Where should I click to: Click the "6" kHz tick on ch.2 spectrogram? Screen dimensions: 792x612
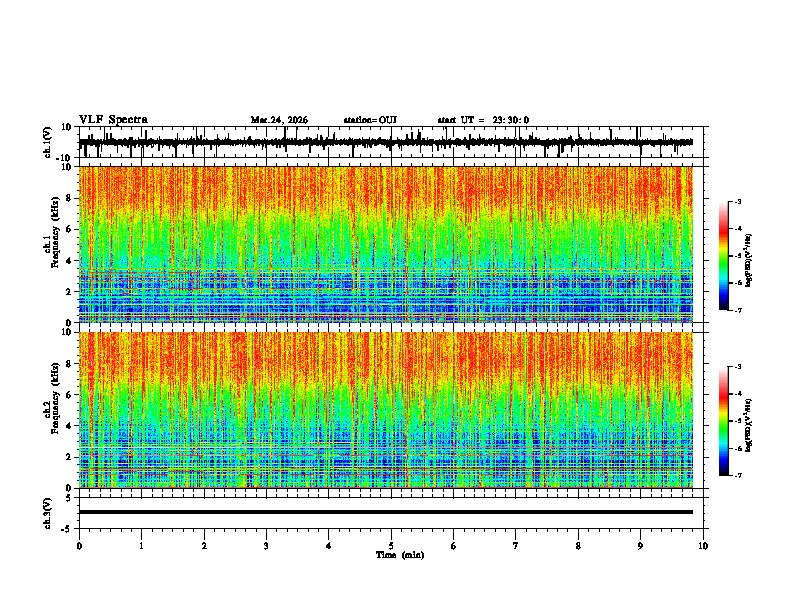click(x=69, y=395)
